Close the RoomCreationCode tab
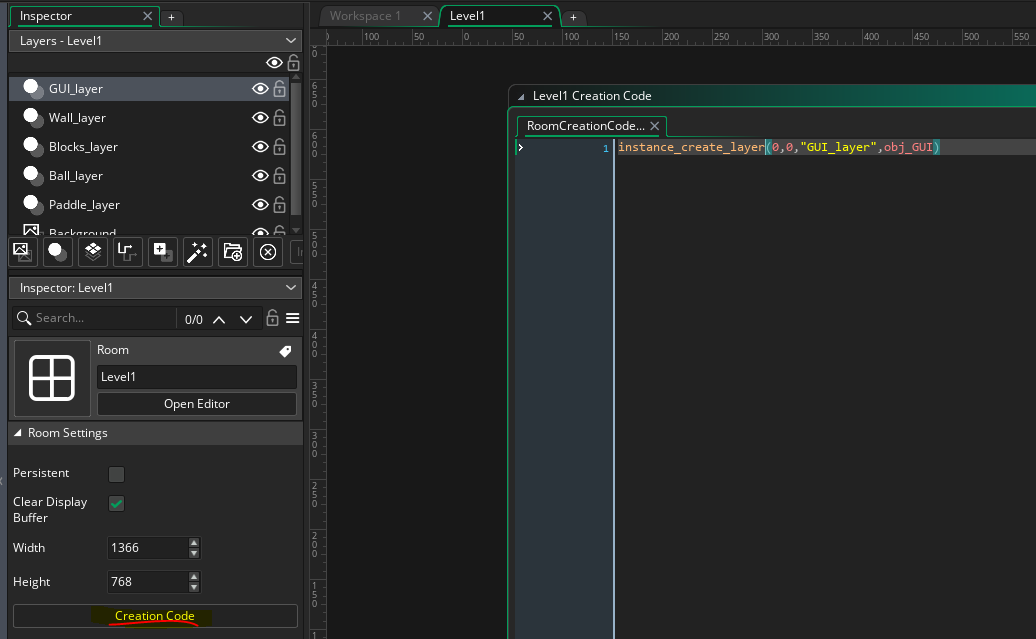1036x639 pixels. [x=655, y=126]
